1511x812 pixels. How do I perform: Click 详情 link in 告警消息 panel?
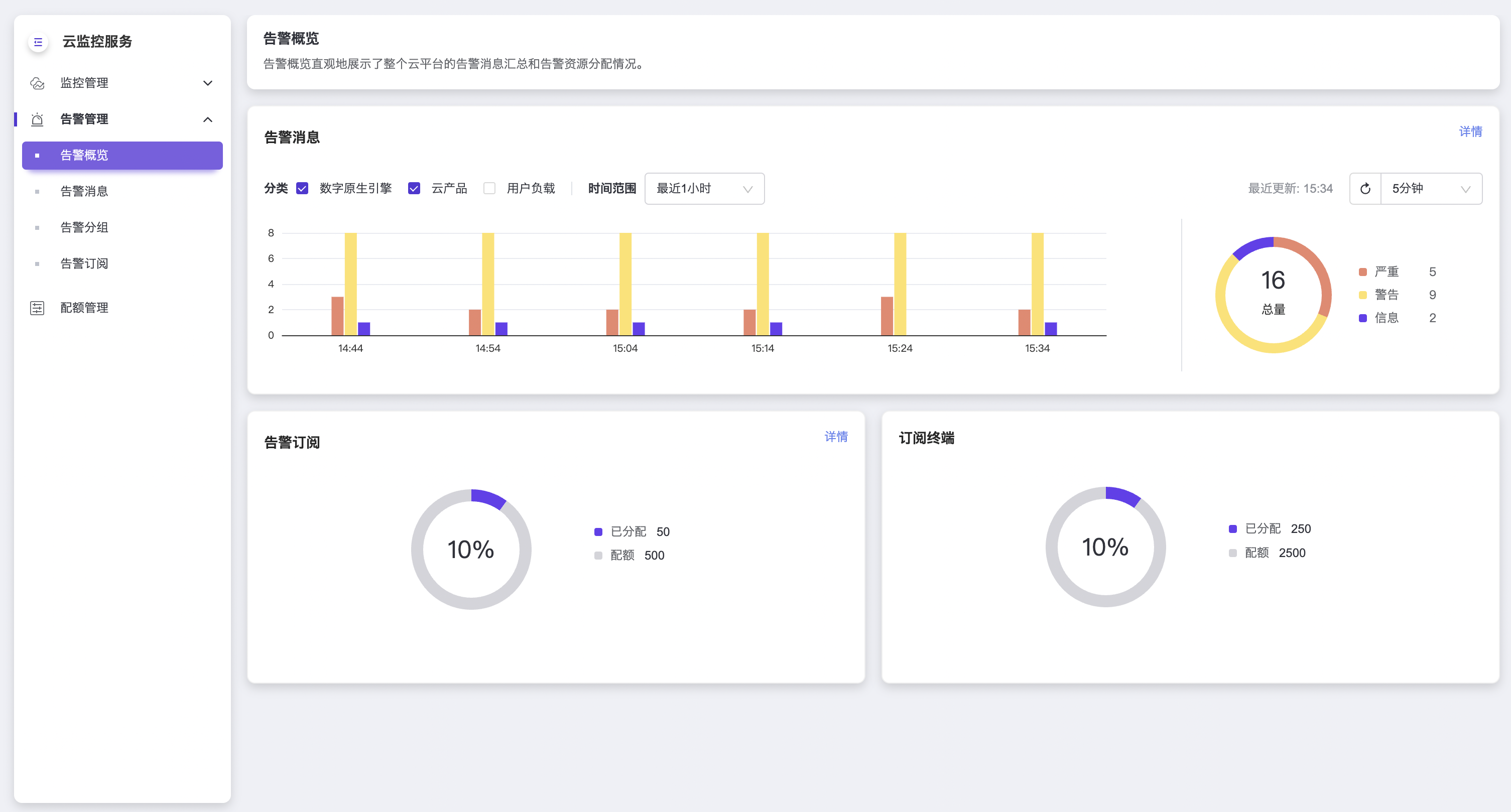click(1470, 132)
